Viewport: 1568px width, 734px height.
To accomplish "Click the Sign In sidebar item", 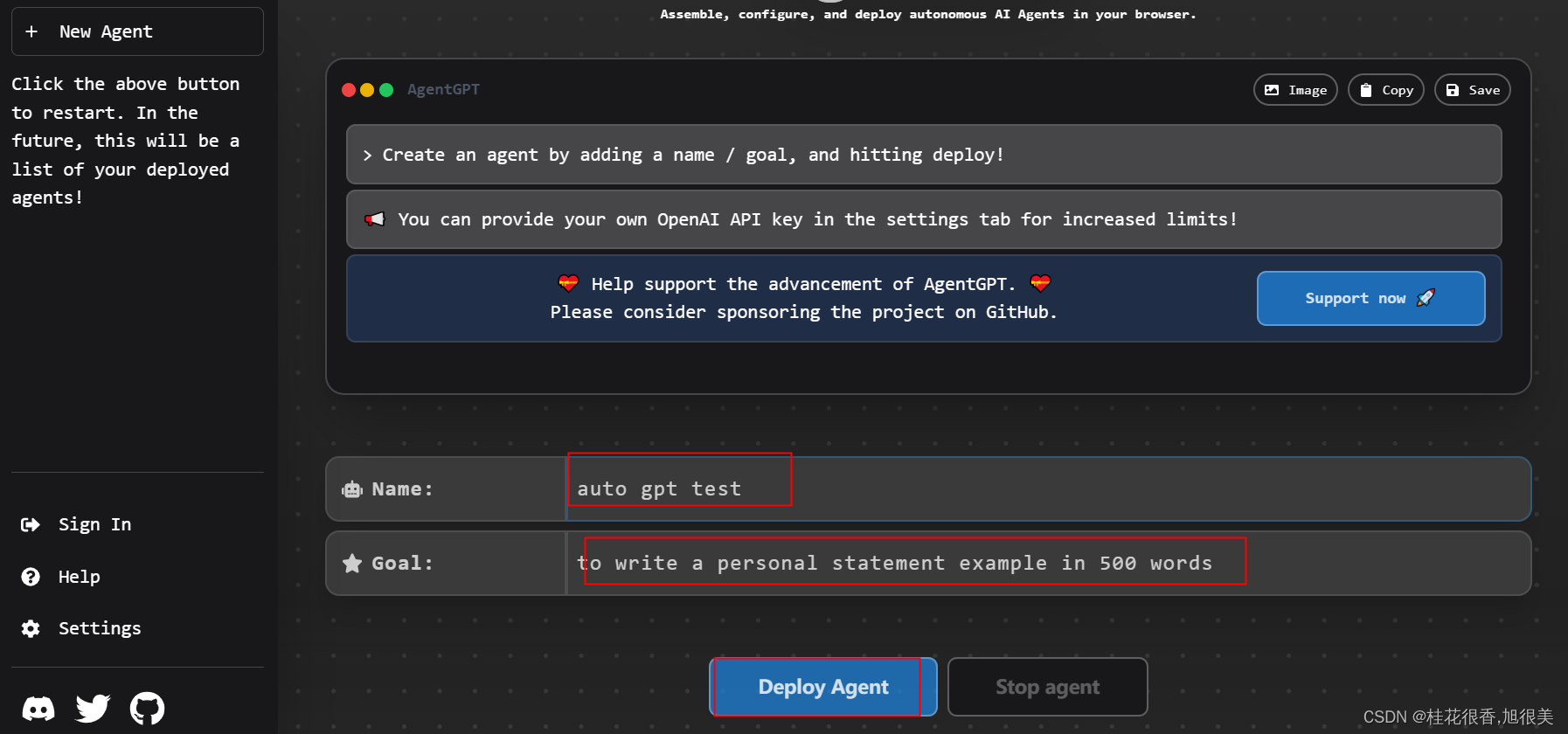I will pos(76,524).
